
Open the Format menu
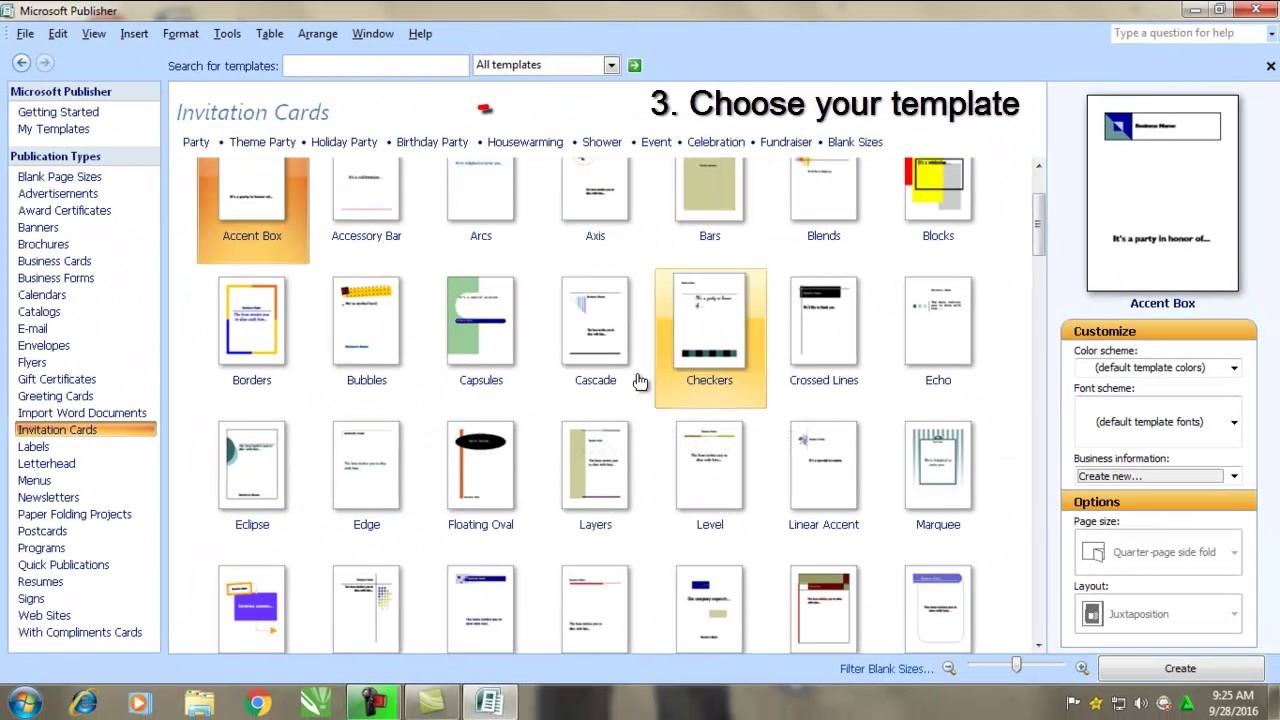pos(180,34)
